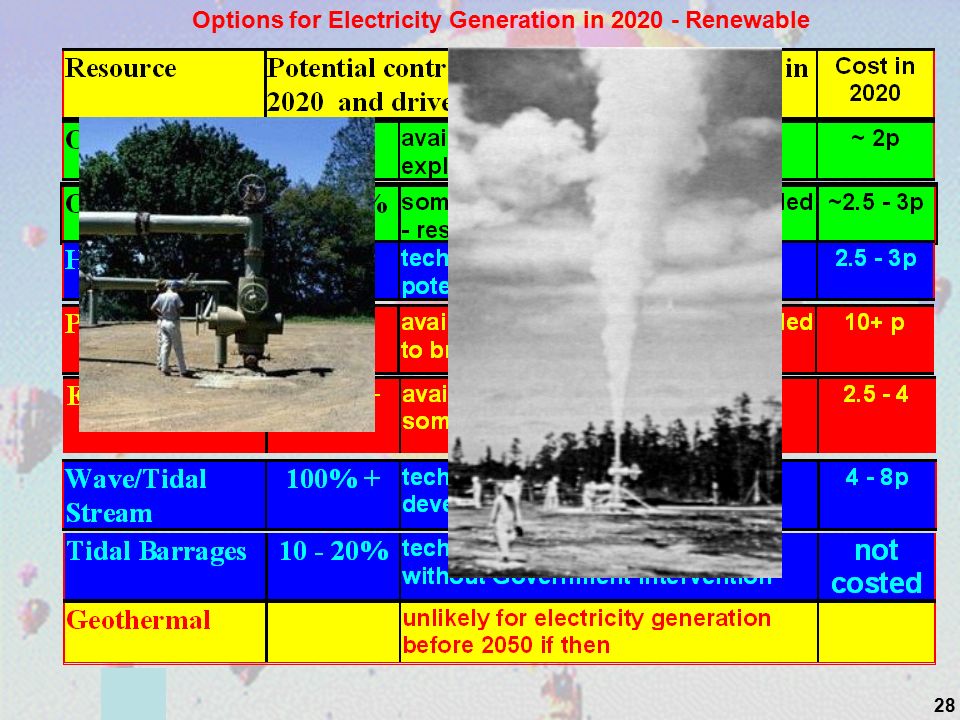Select the 'Resource' header cell
The image size is (960, 720).
coord(164,84)
